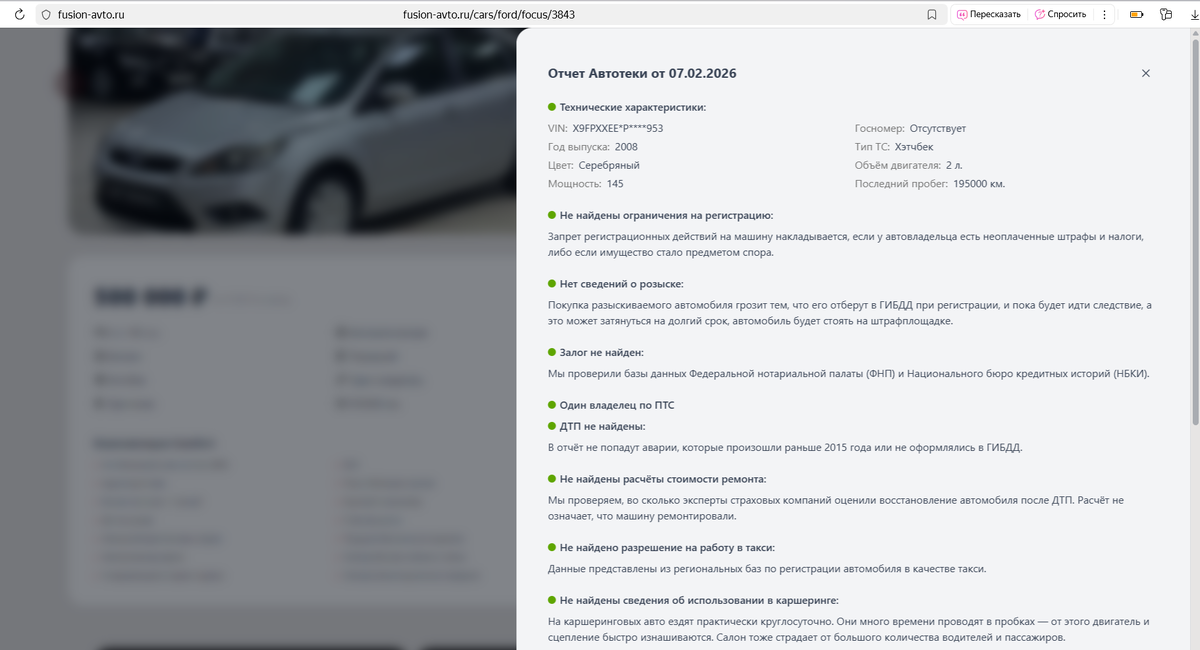
Task: Click the Технические характеристики heading
Action: point(633,107)
